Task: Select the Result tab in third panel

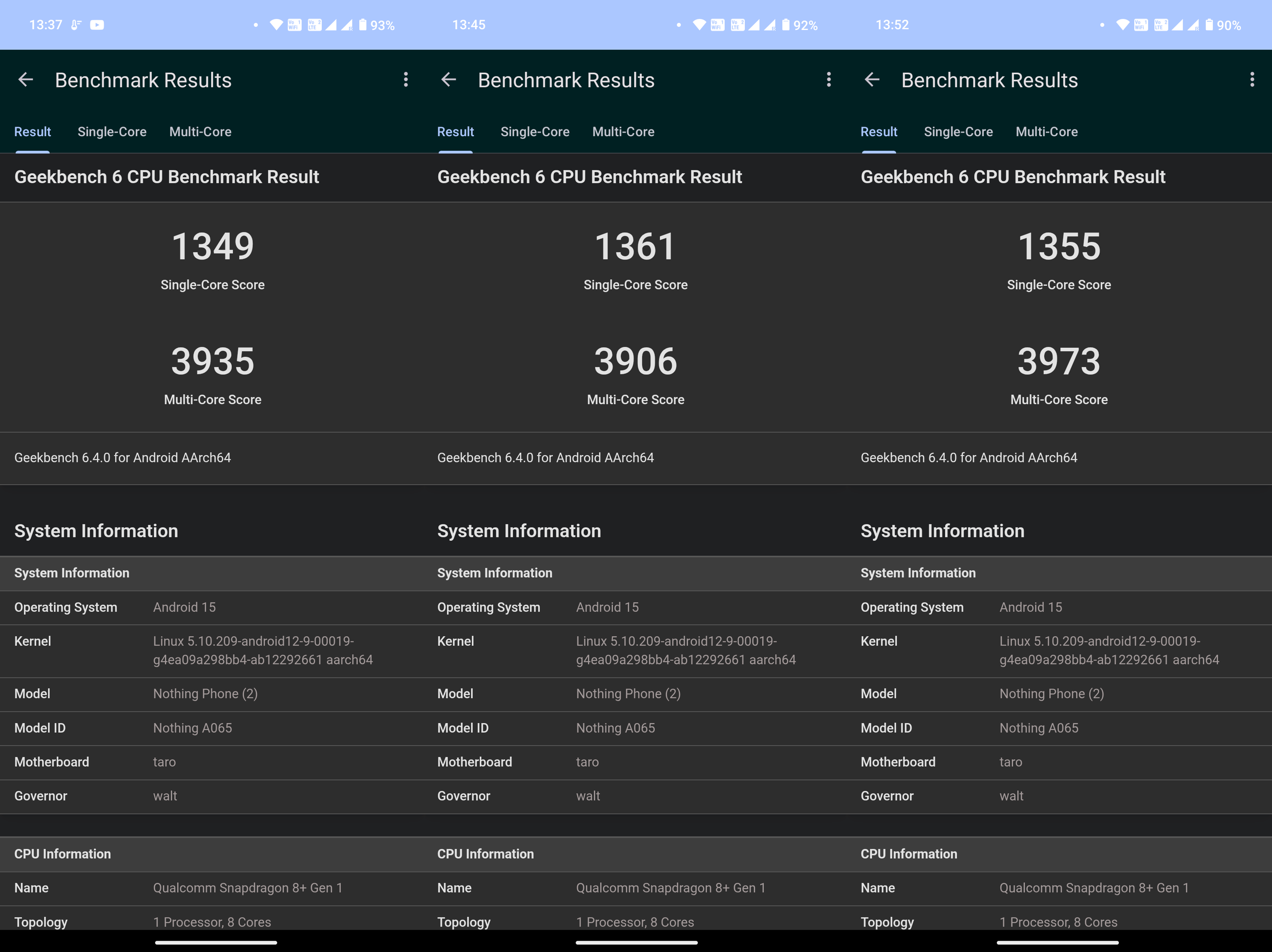Action: [879, 132]
